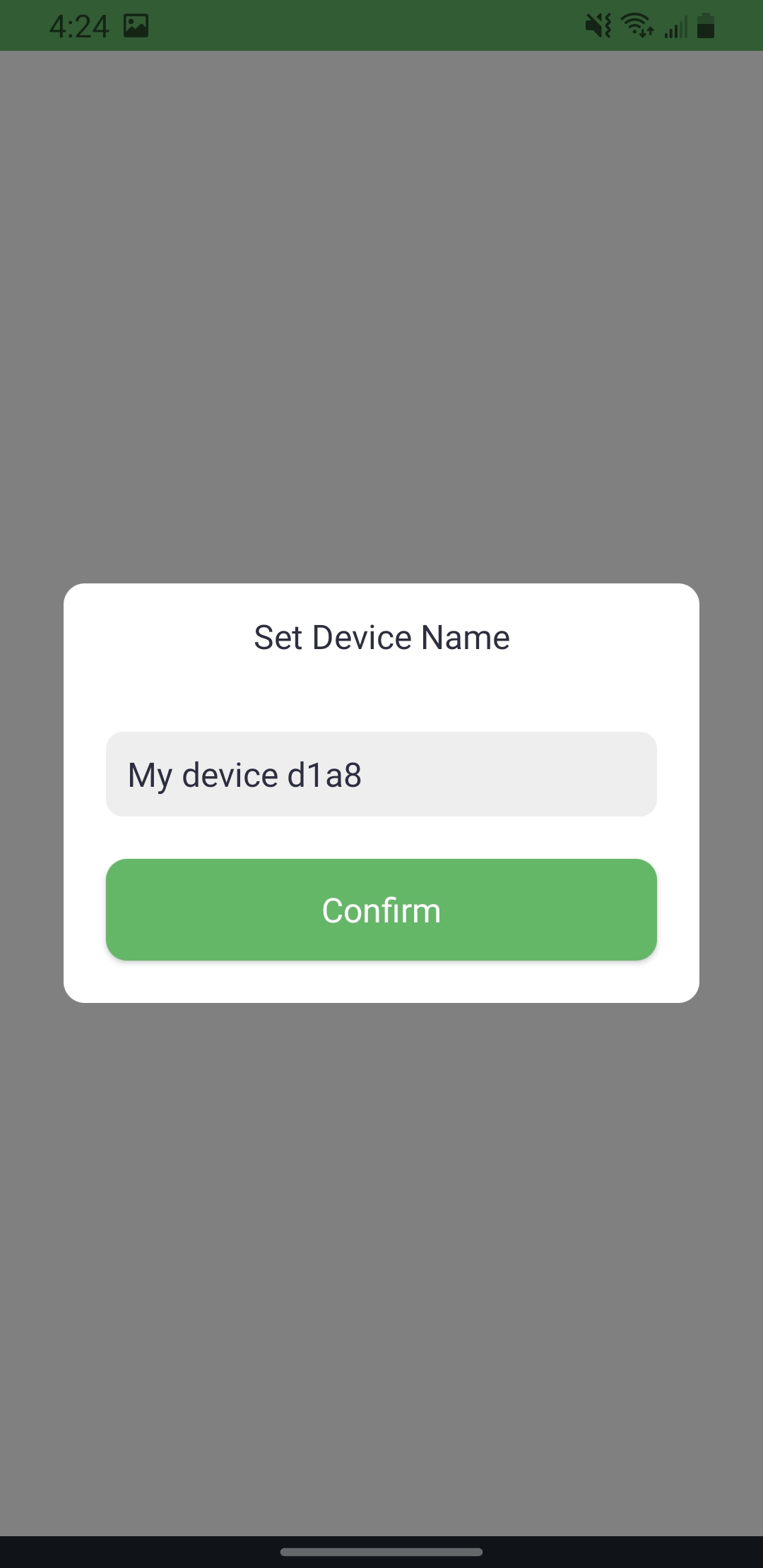Tap the cellular signal bars icon
This screenshot has height=1568, width=763.
click(x=675, y=28)
